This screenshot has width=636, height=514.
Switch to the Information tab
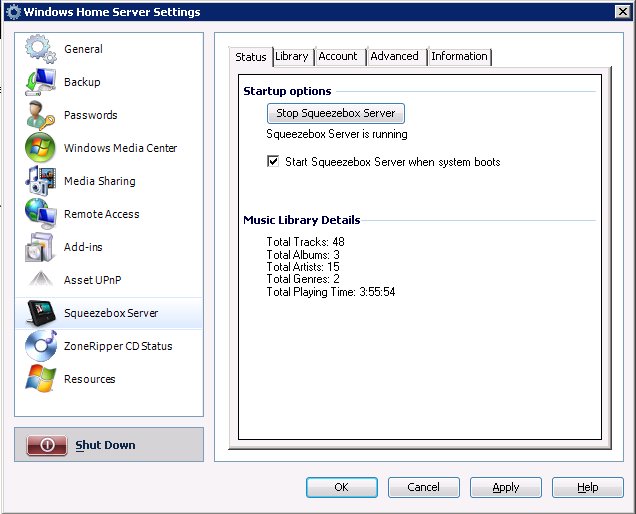point(459,56)
